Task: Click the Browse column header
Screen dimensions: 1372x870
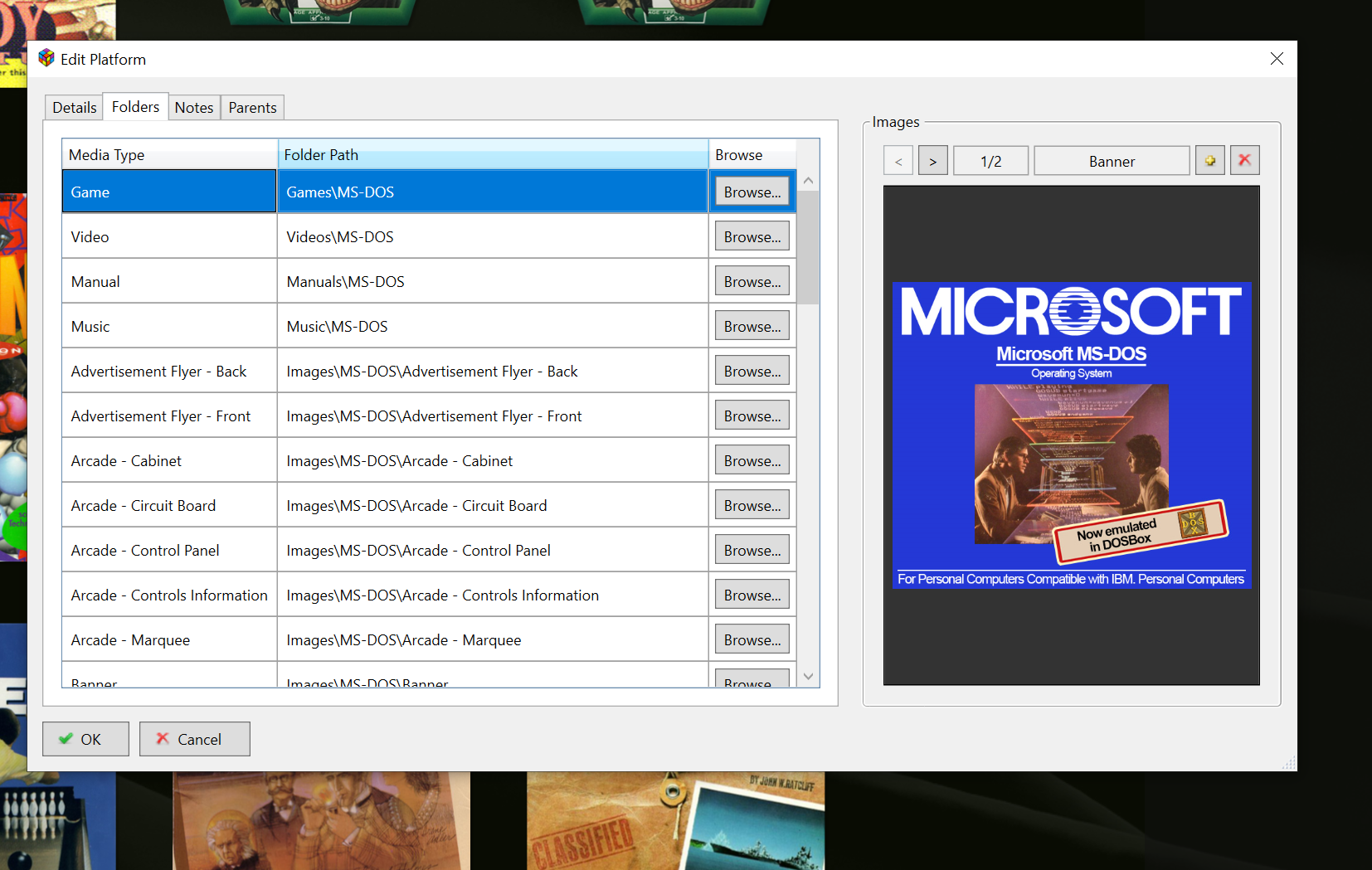Action: (x=752, y=155)
